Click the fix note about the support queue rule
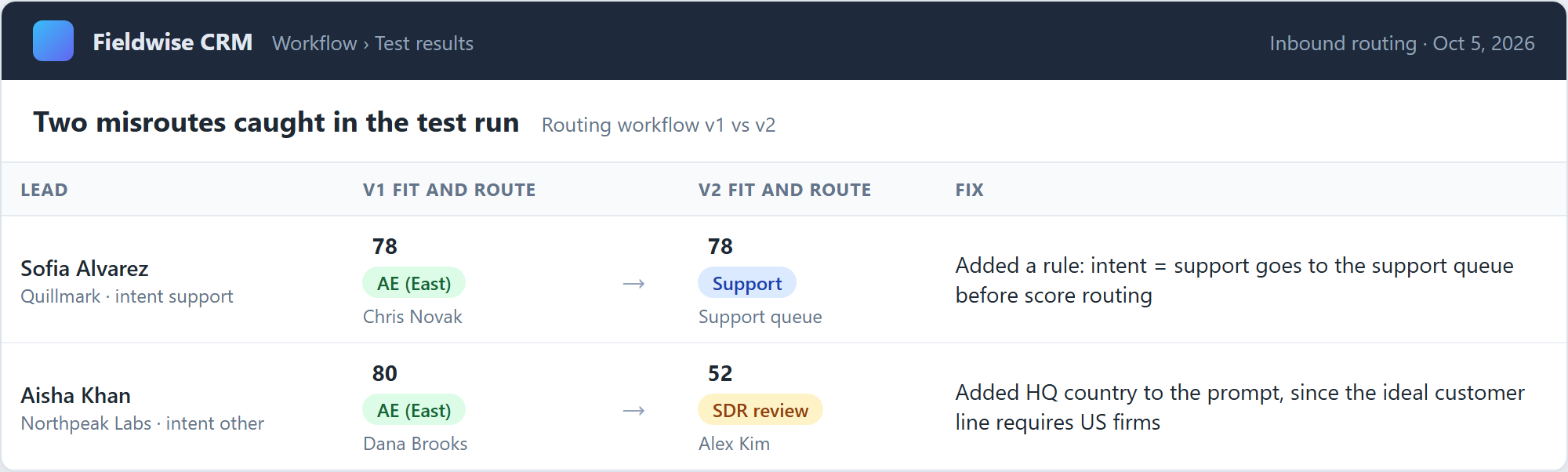This screenshot has height=472, width=1568. click(1234, 280)
